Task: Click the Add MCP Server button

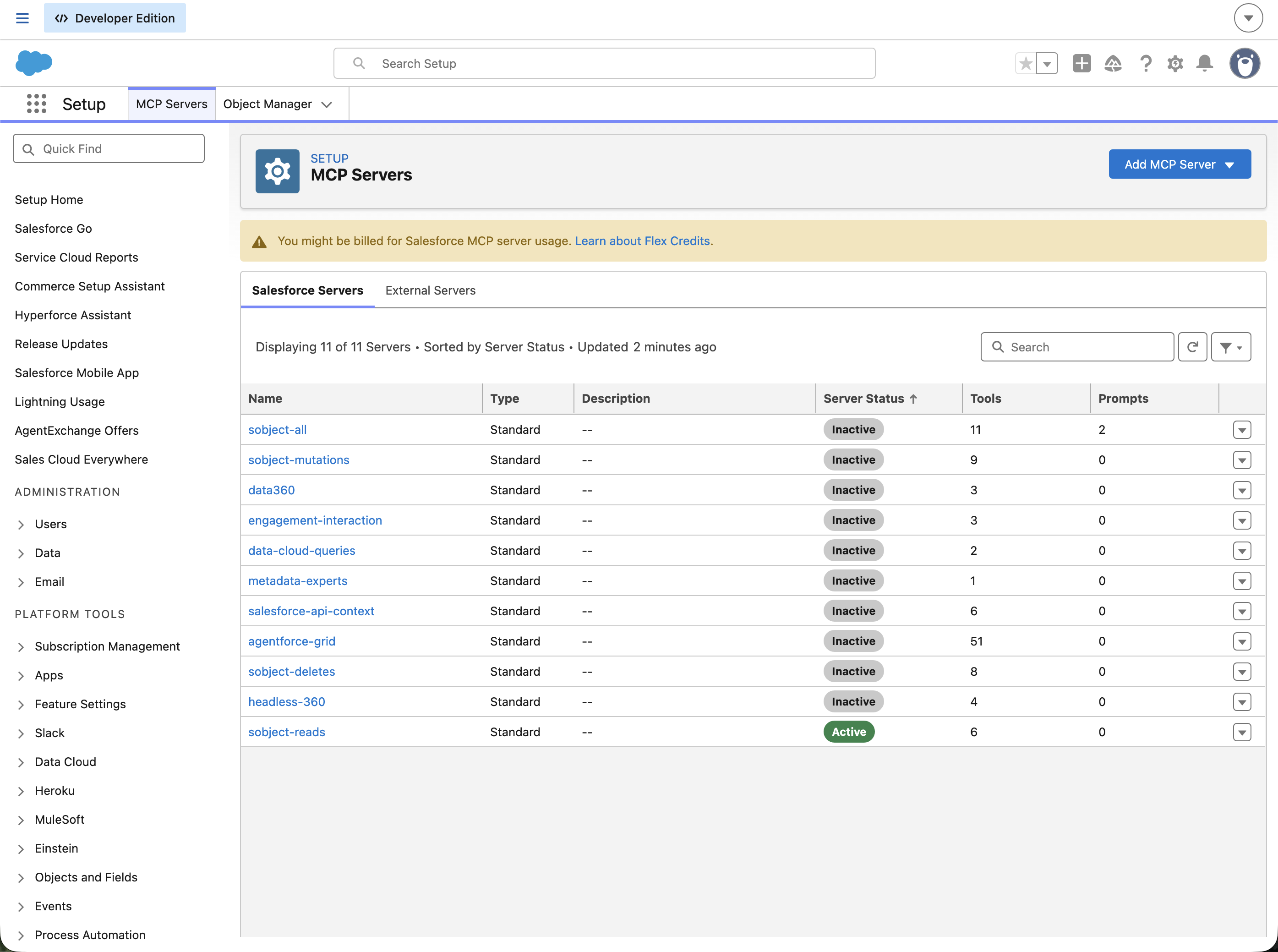Action: pos(1180,164)
